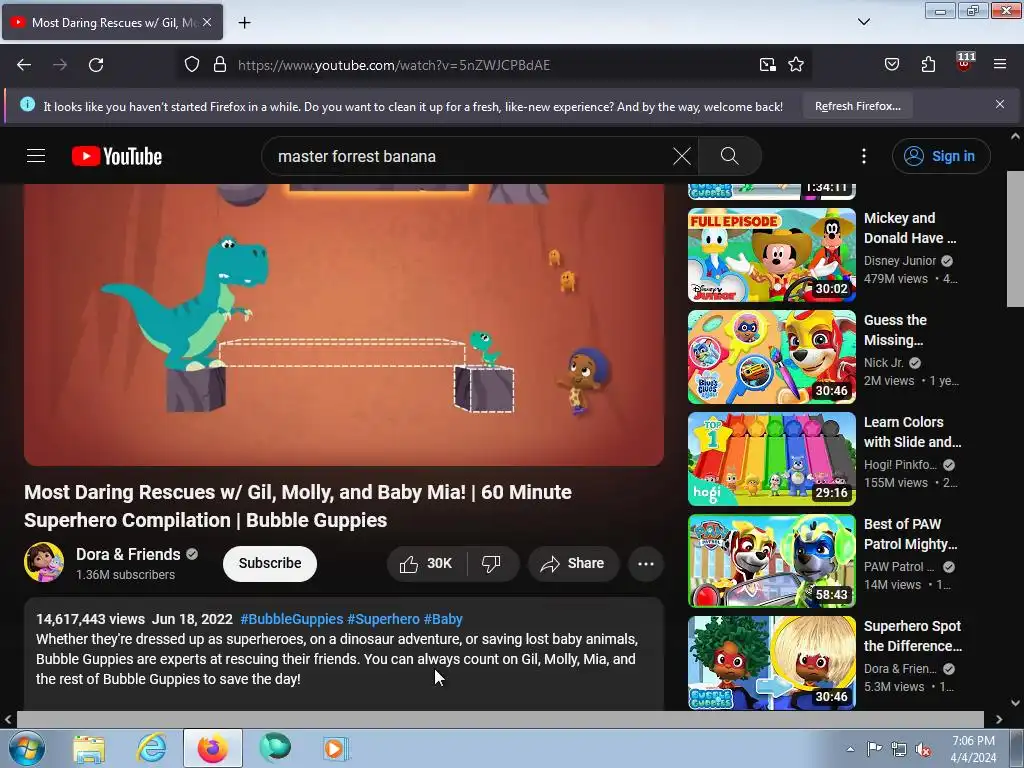Show hidden tray icons arrow
The height and width of the screenshot is (768, 1024).
(x=850, y=749)
